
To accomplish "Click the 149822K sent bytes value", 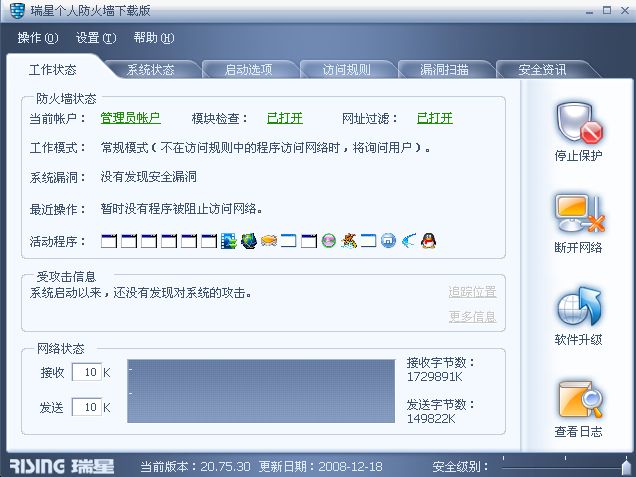I will point(431,419).
